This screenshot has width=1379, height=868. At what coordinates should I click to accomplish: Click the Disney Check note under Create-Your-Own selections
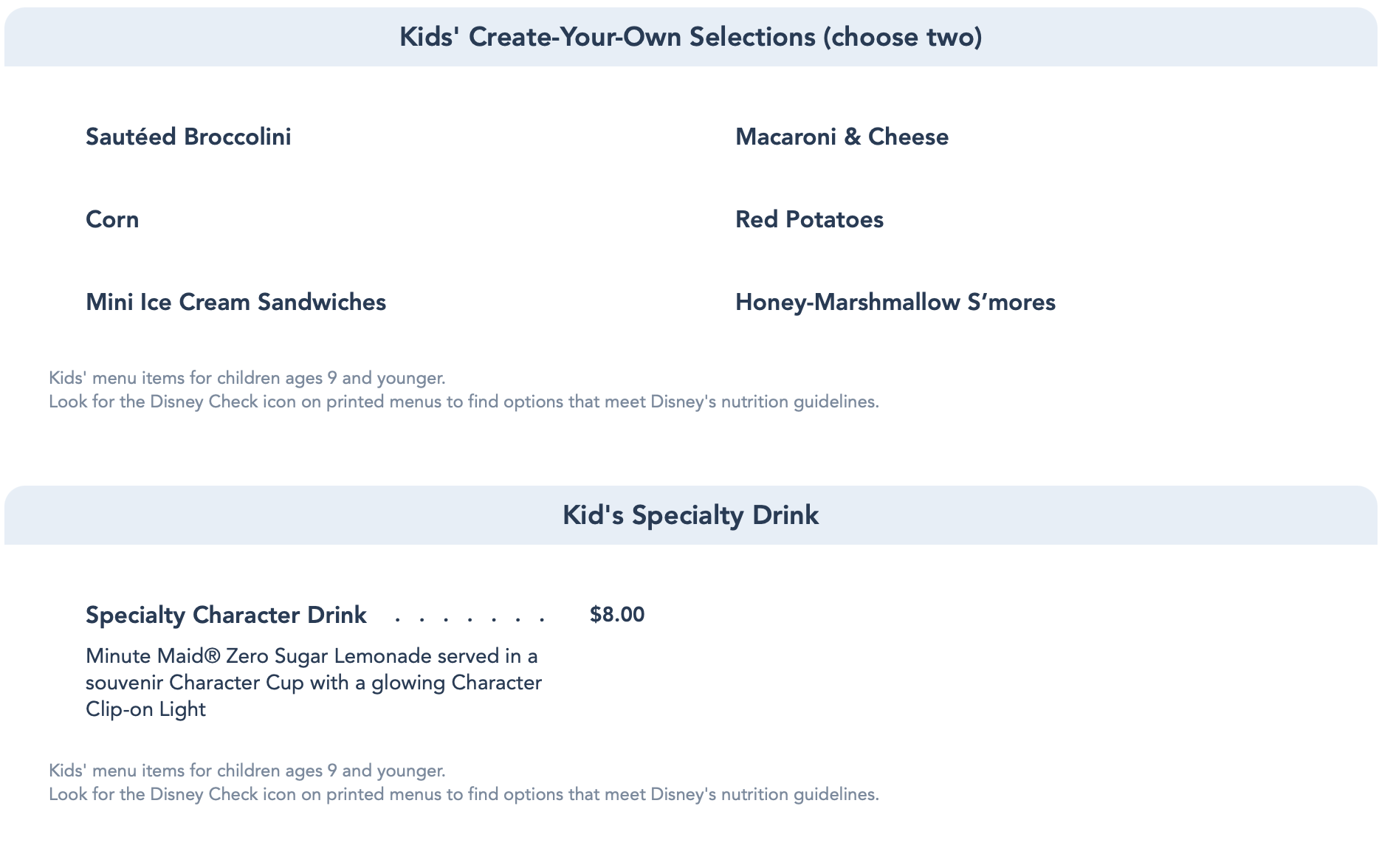click(464, 402)
